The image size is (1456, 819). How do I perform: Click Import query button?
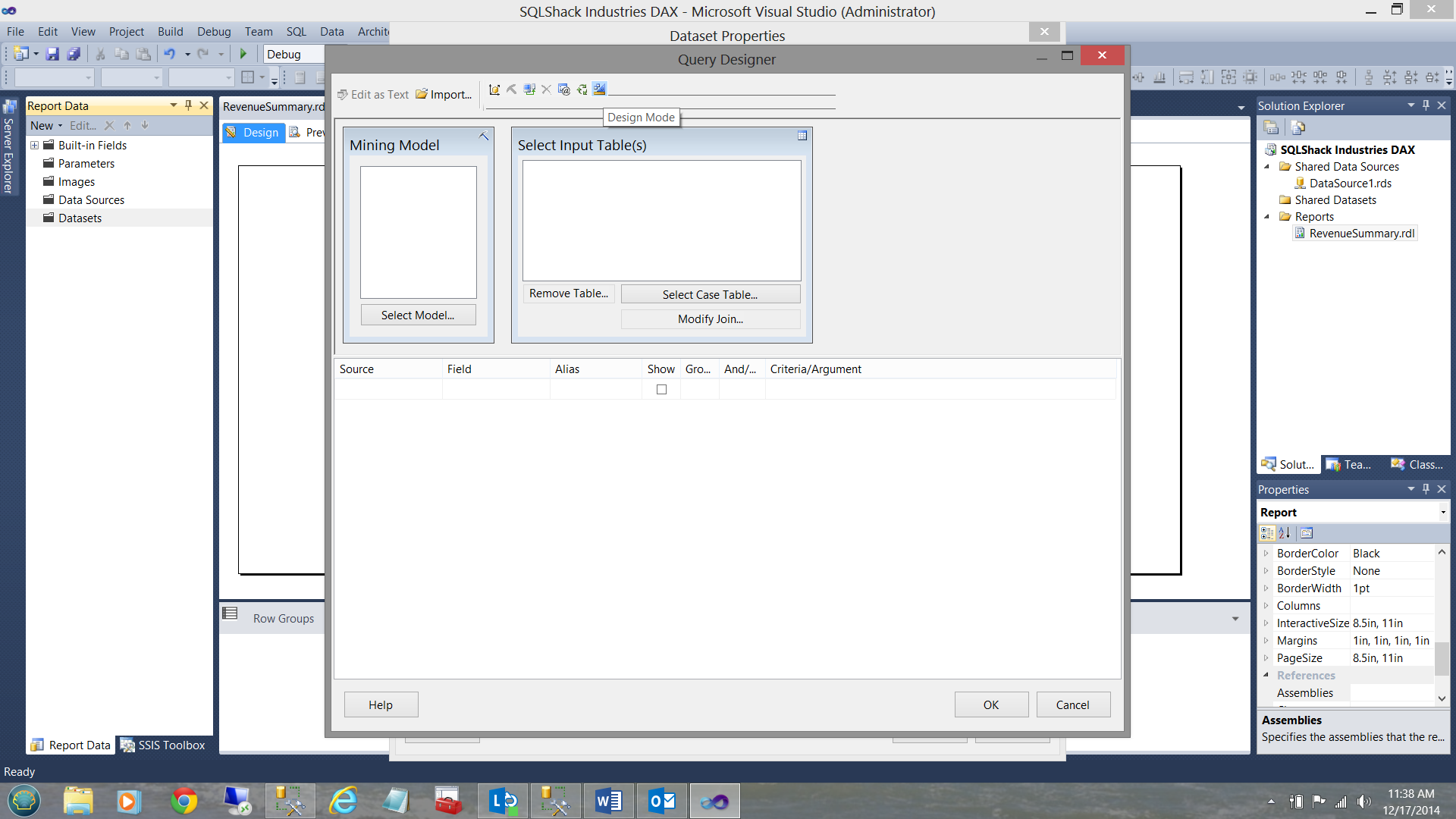444,95
